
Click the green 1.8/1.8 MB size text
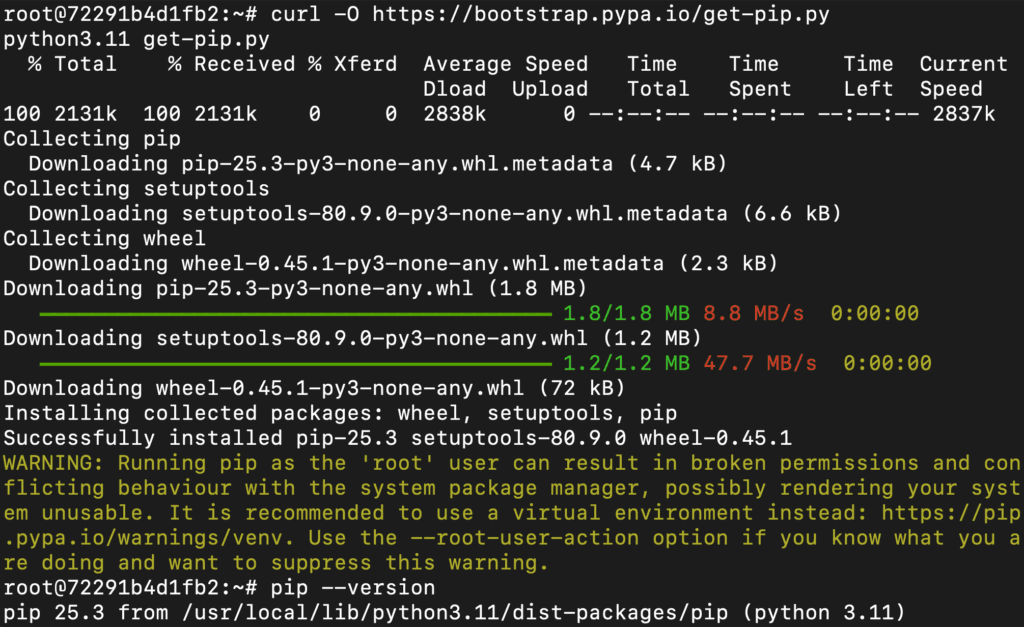tap(626, 314)
